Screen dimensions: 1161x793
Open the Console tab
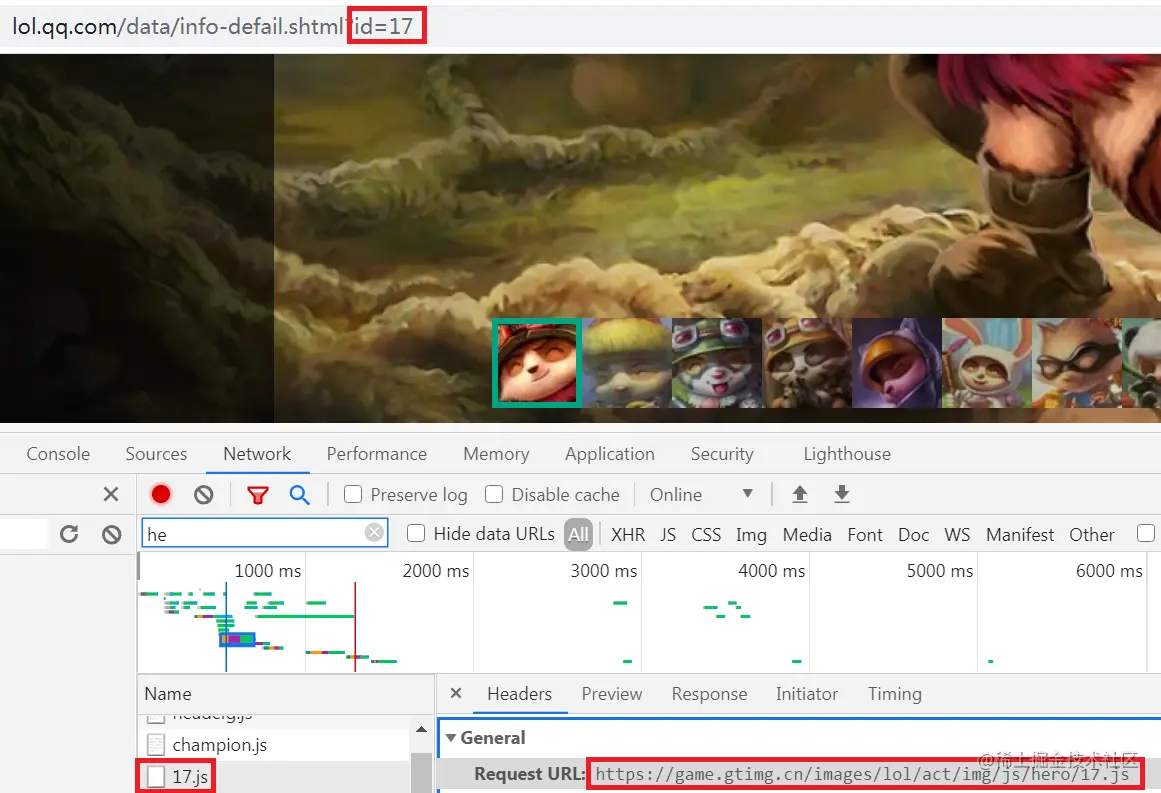pos(58,453)
